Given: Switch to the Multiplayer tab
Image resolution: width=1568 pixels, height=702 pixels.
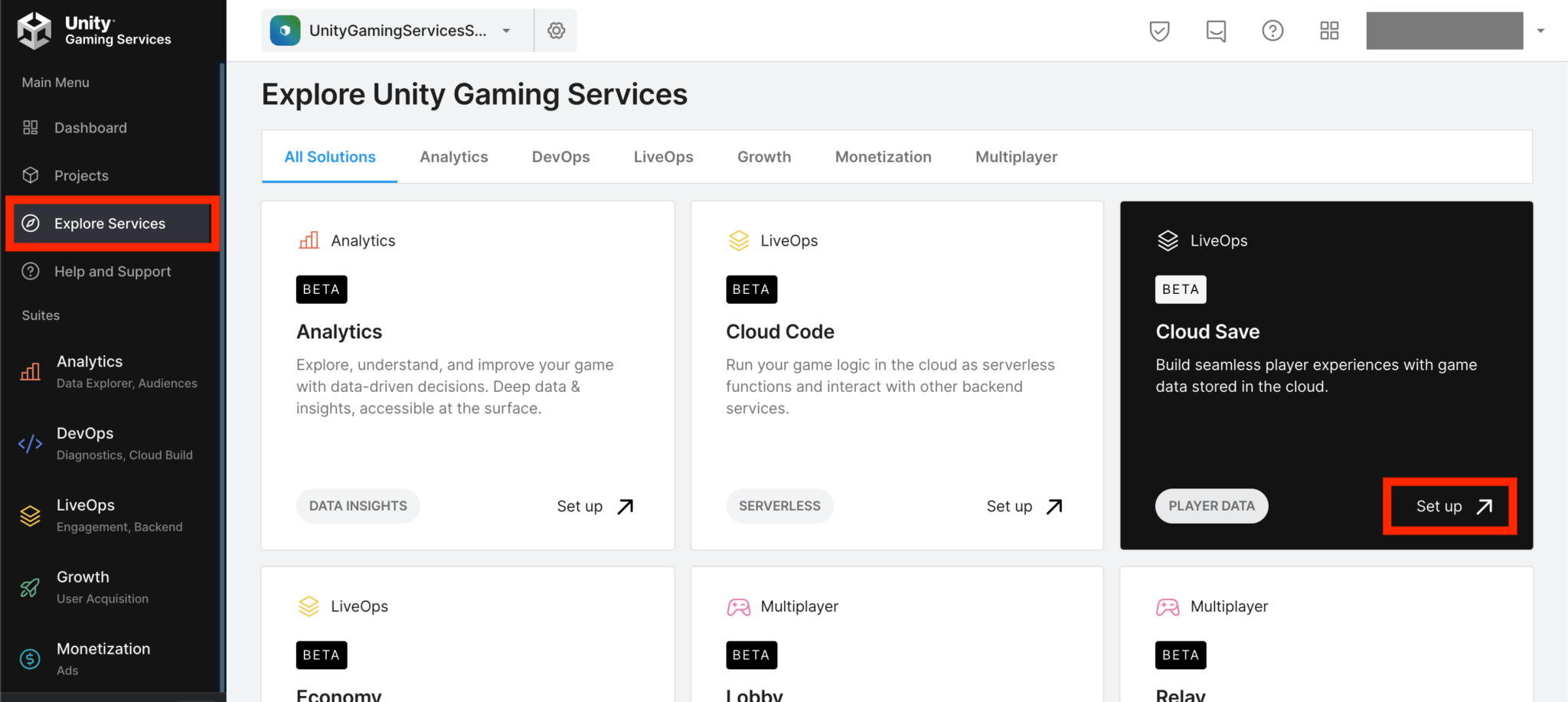Looking at the screenshot, I should tap(1016, 156).
